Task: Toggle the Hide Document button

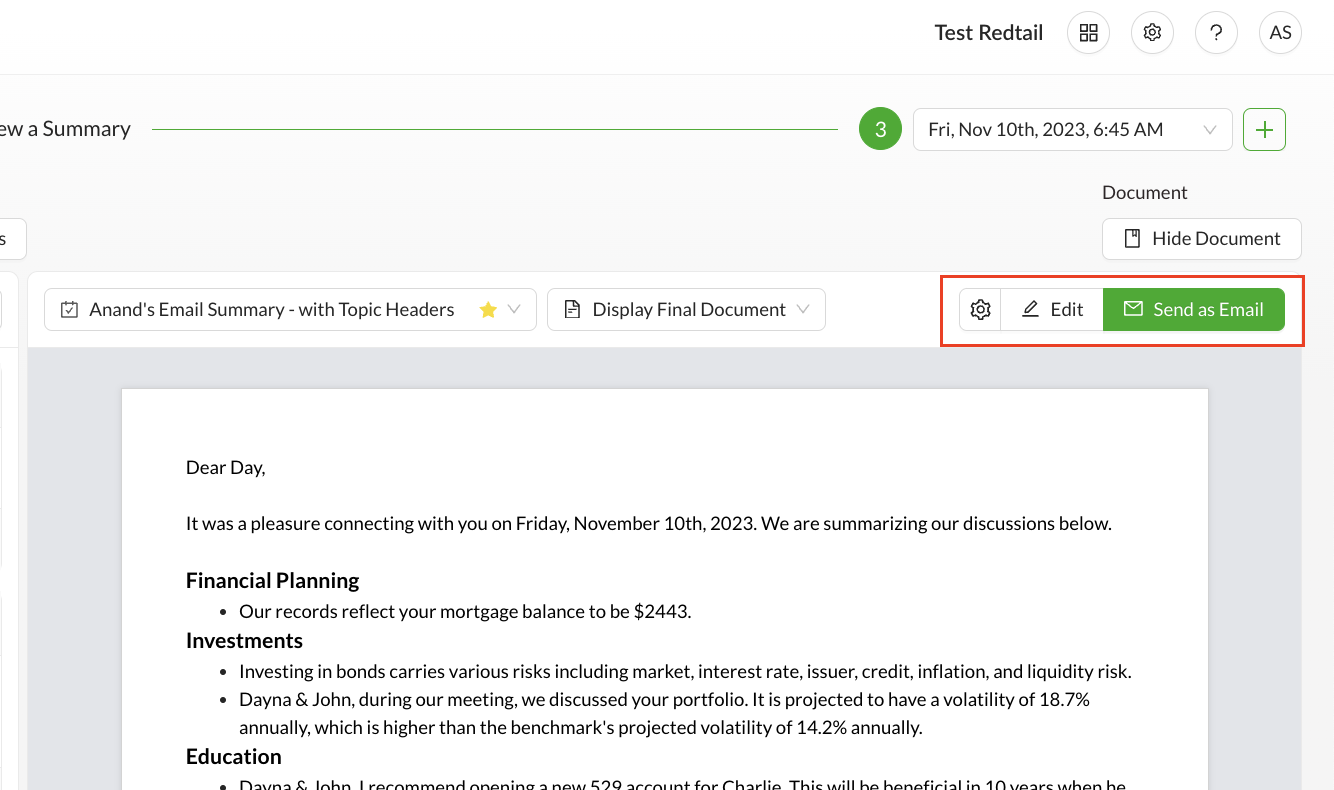Action: [1201, 239]
